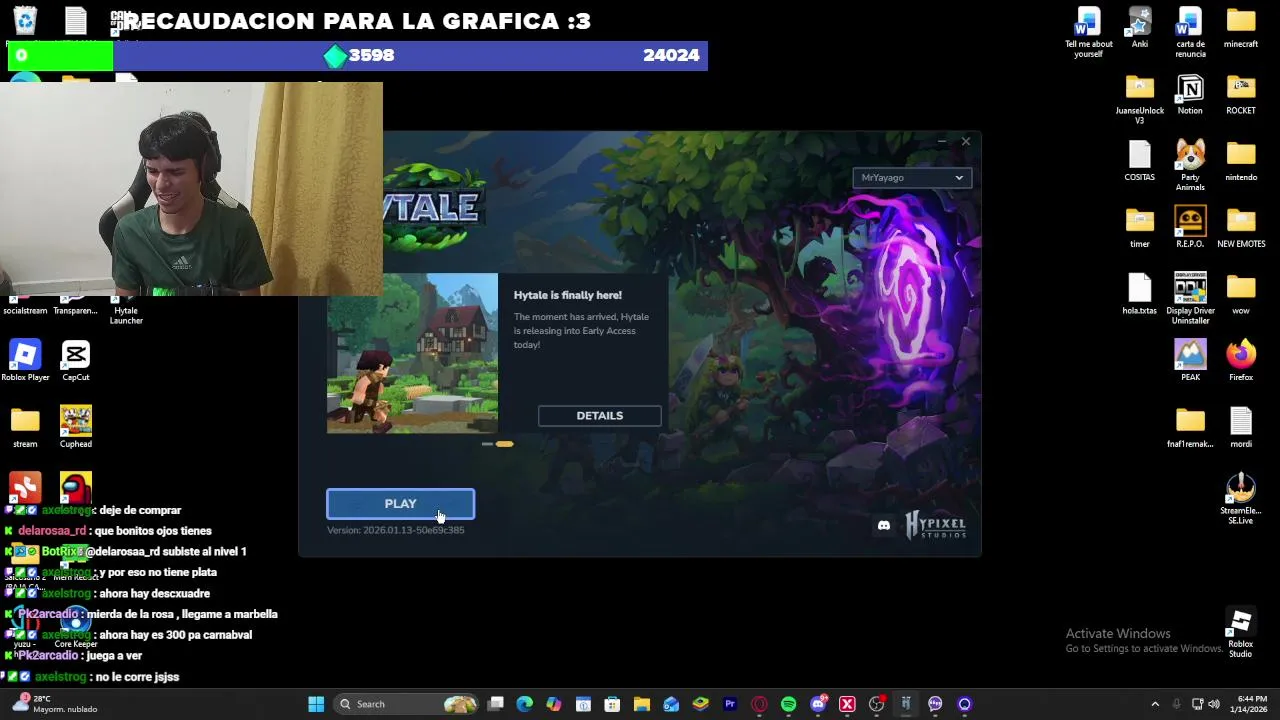Open Opera browser from the taskbar

pos(759,704)
